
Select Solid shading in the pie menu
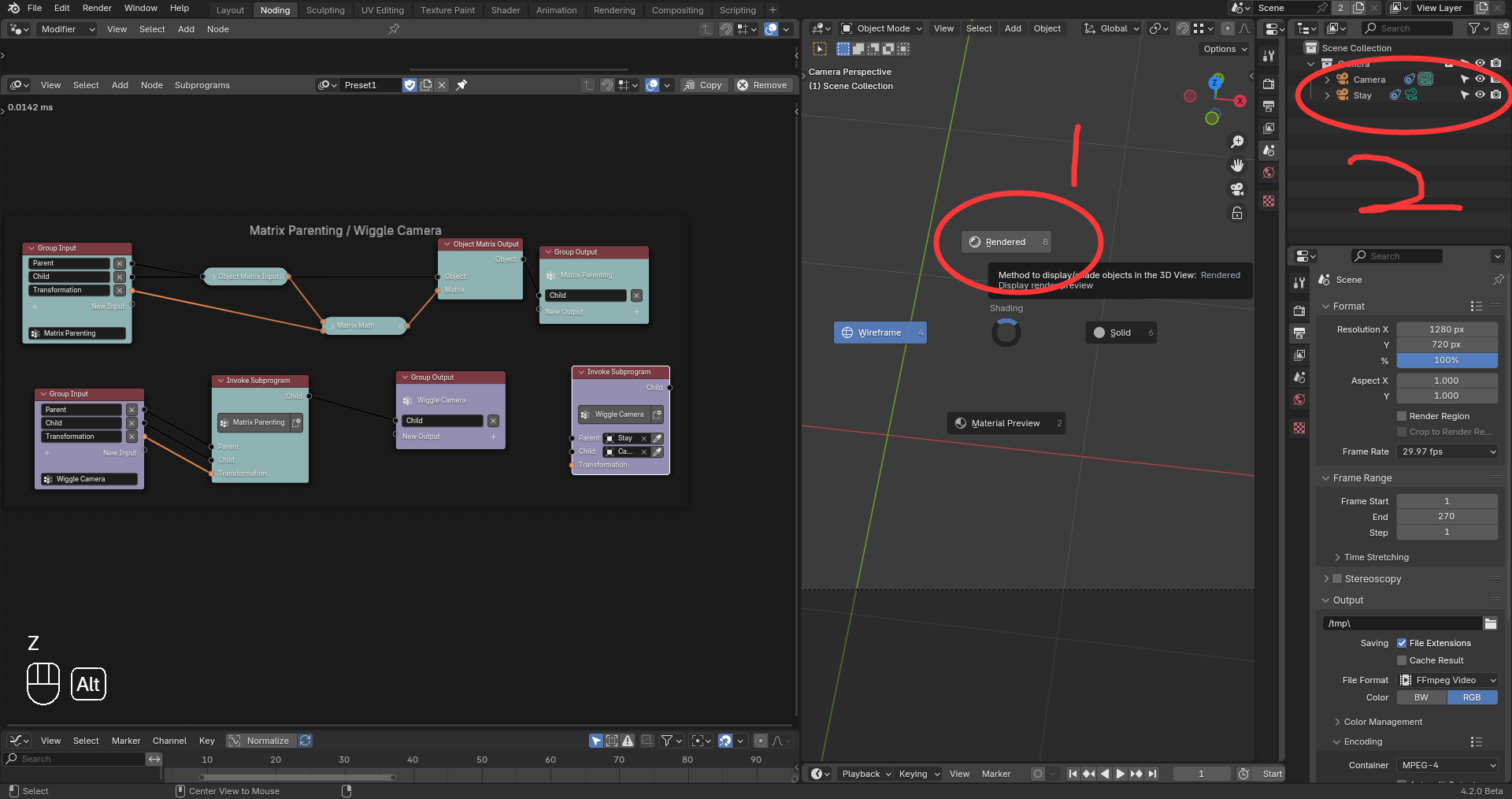(x=1121, y=333)
